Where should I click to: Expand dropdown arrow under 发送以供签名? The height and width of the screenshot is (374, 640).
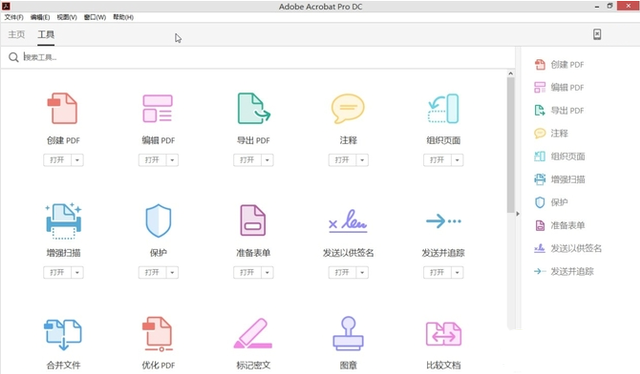click(x=362, y=272)
